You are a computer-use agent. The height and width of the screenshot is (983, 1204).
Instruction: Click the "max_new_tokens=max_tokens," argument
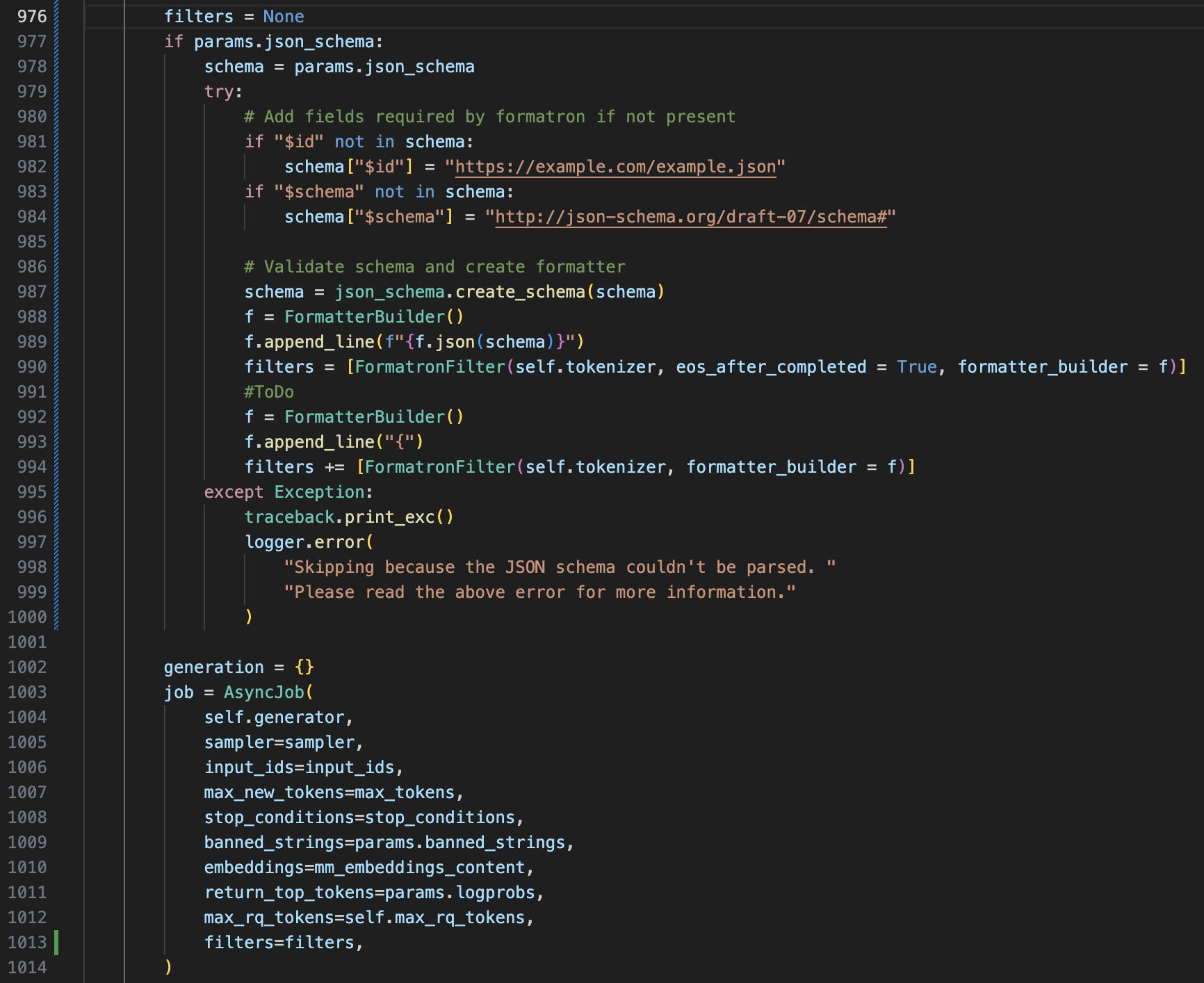[334, 793]
